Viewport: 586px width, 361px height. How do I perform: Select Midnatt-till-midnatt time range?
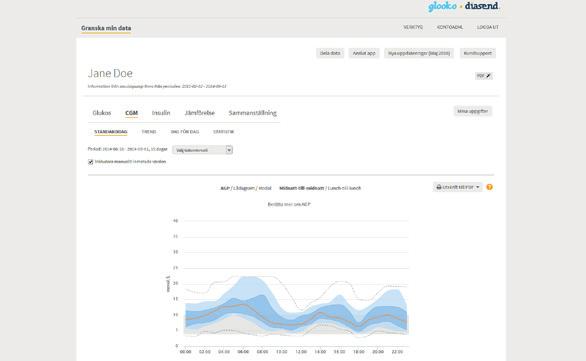coord(302,188)
